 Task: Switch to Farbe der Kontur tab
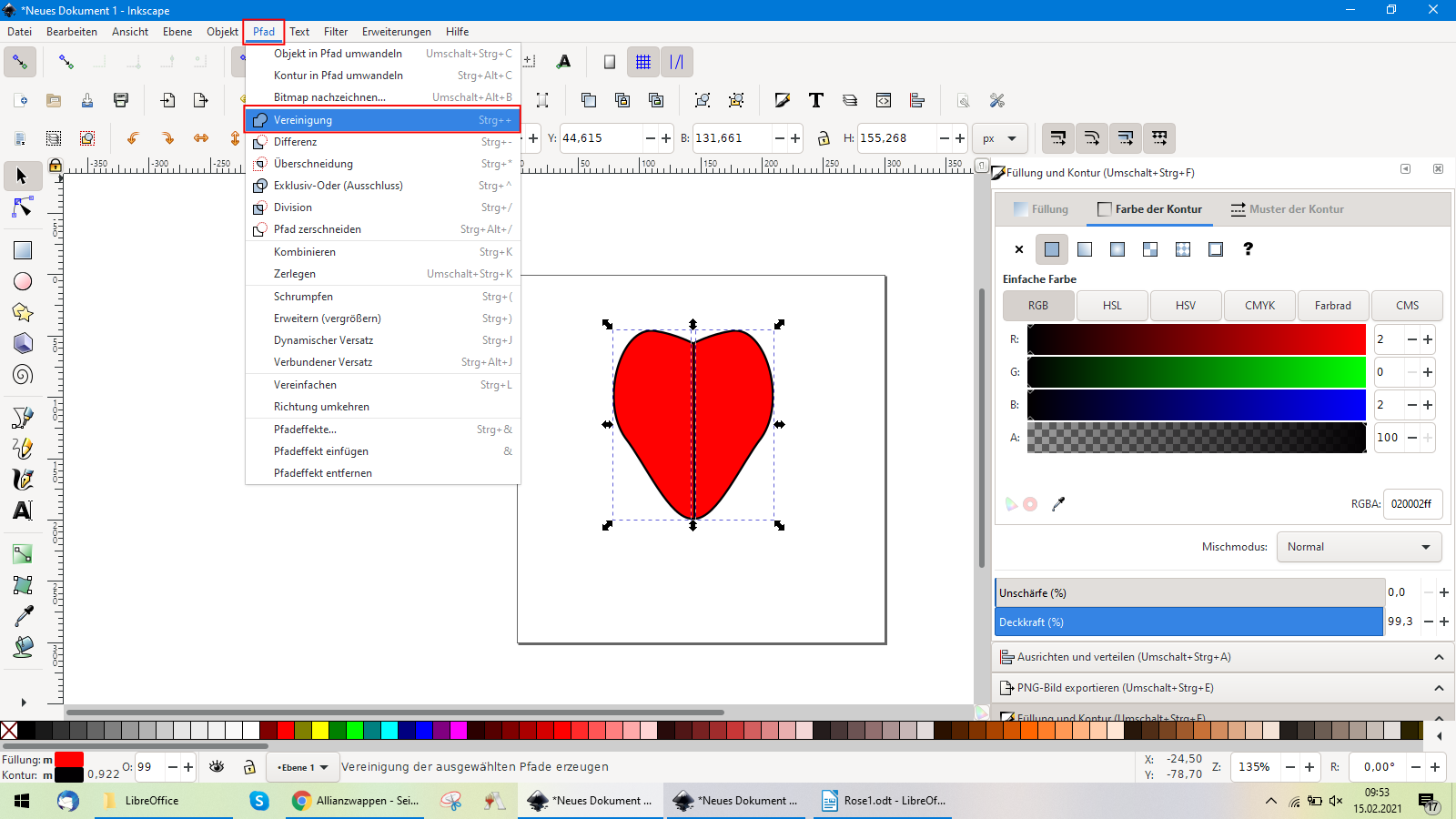(1149, 209)
